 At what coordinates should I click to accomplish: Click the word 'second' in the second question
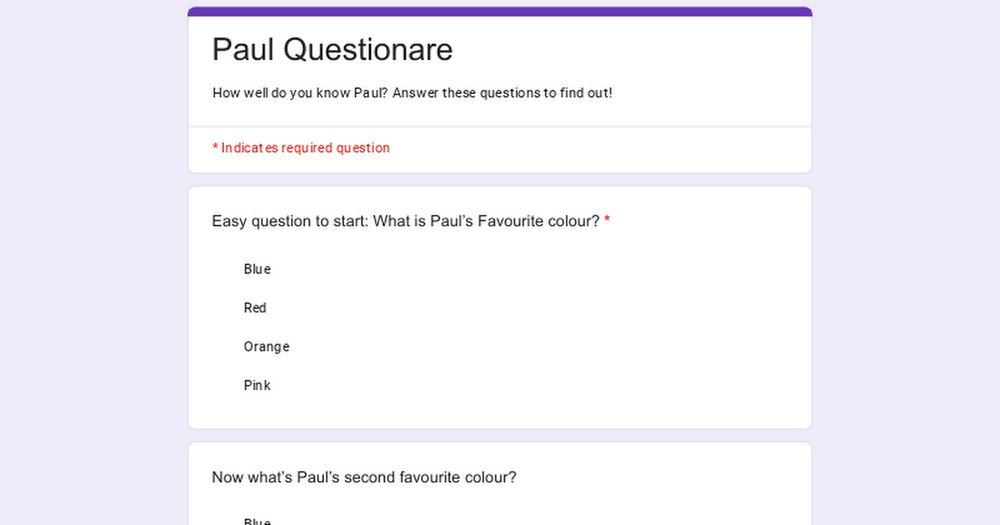coord(369,477)
